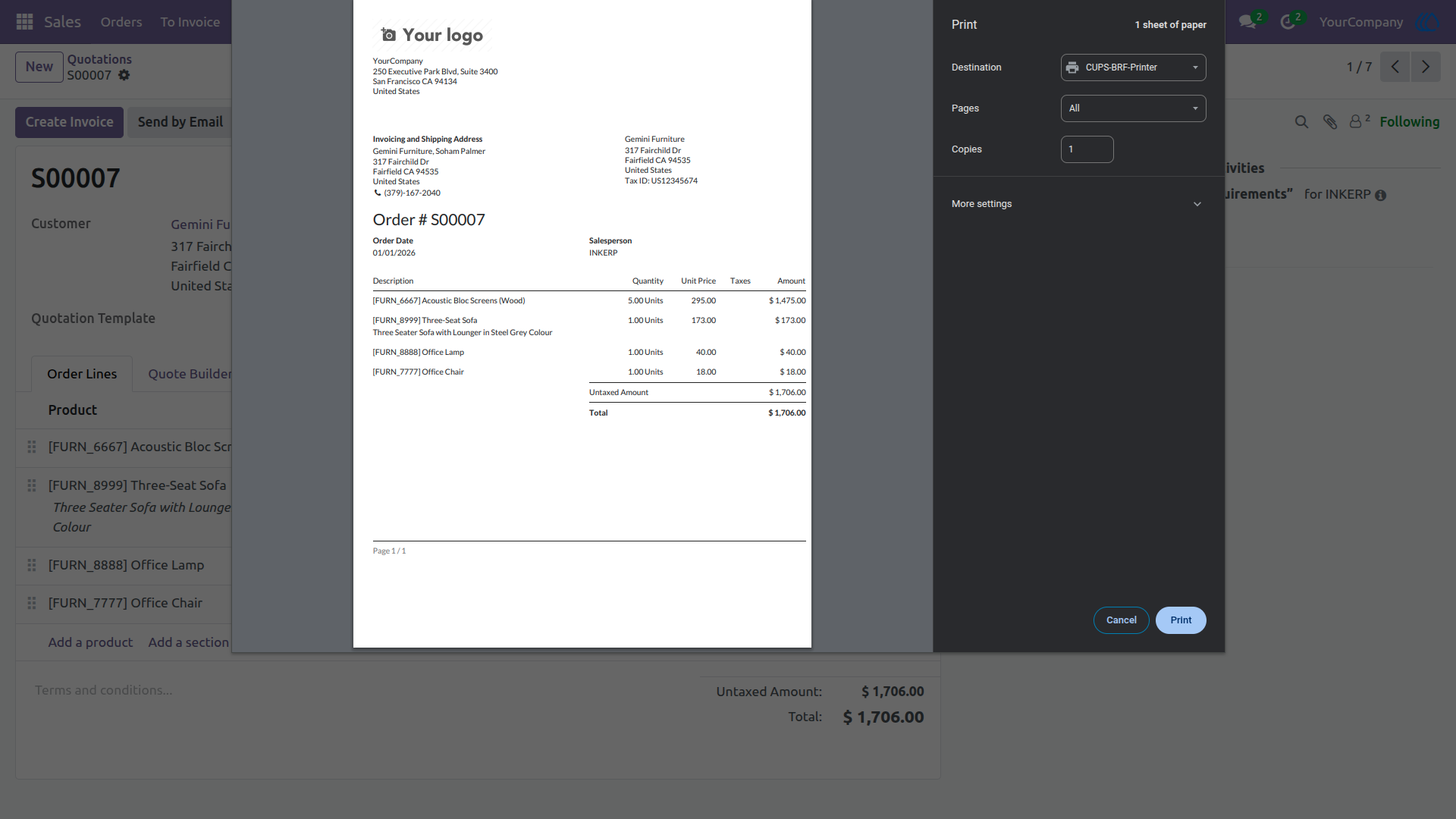Click the attachments paperclip icon

tap(1330, 122)
